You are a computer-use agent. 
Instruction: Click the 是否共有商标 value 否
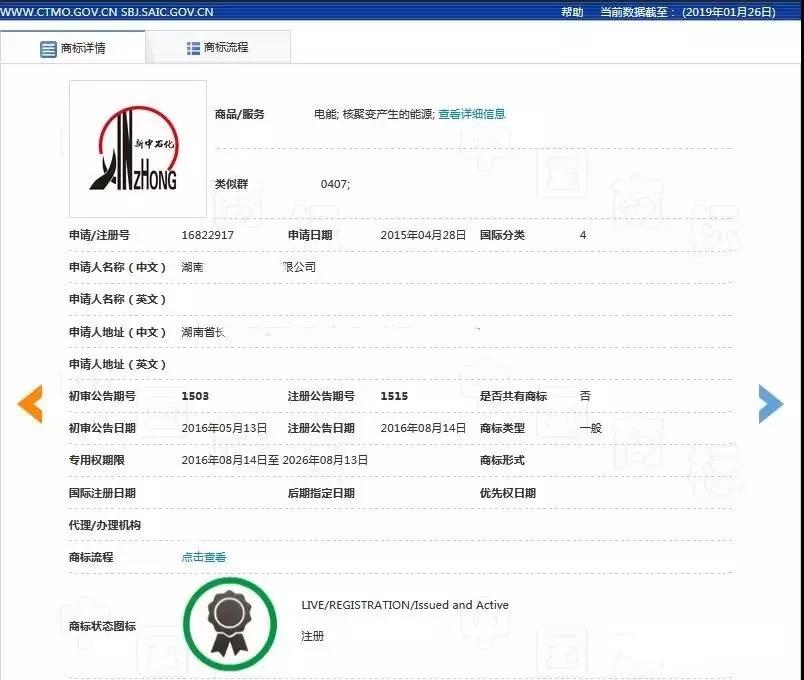pos(585,396)
